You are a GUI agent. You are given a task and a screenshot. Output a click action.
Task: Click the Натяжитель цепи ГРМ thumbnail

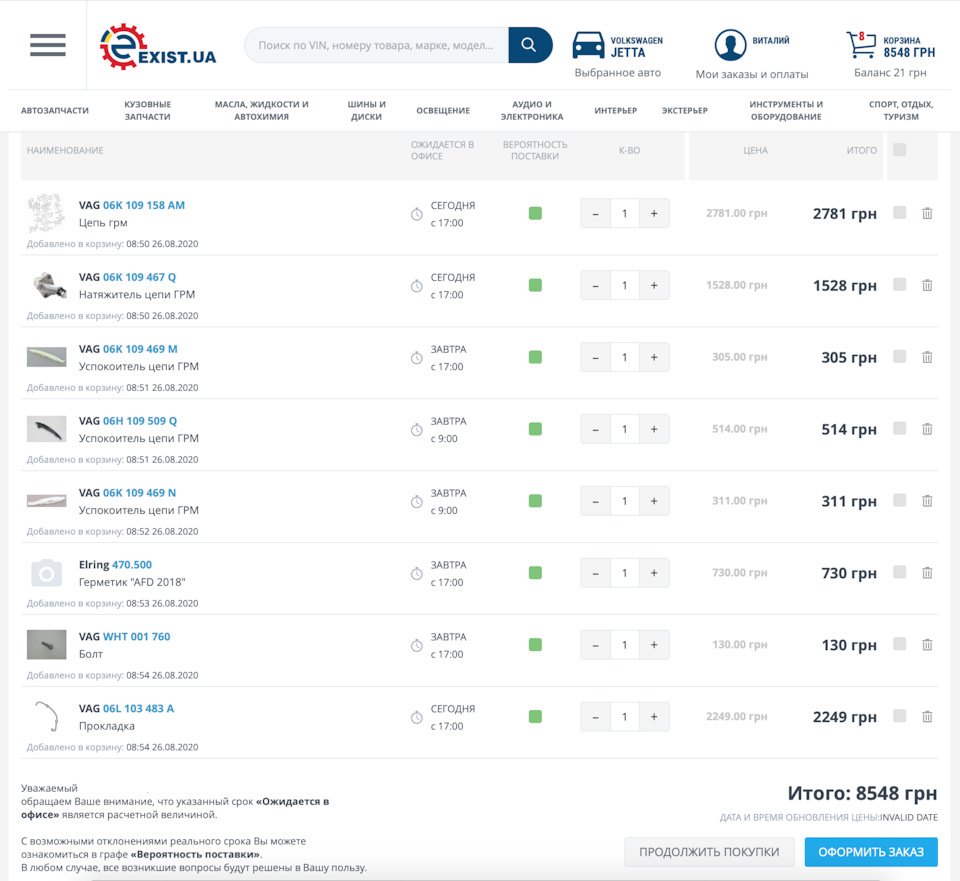[48, 286]
